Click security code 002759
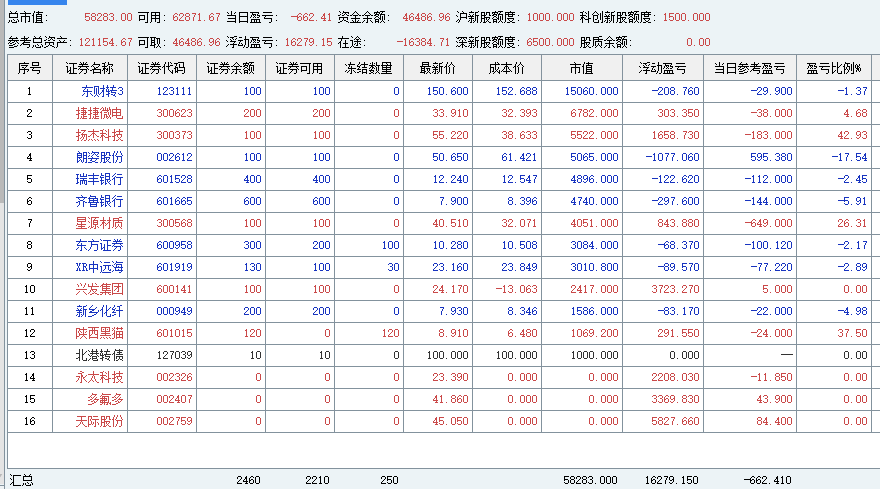 (174, 421)
